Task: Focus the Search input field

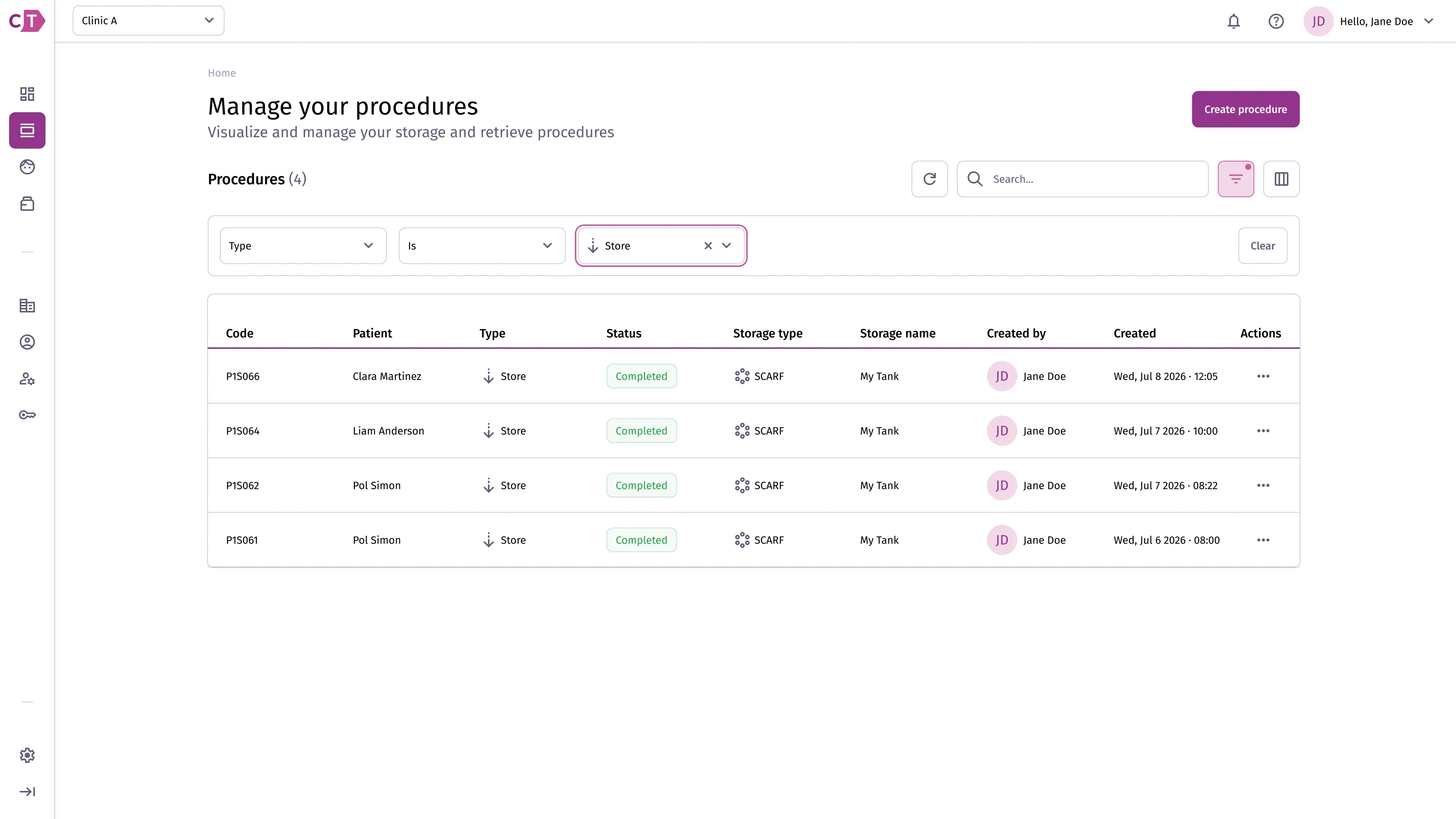Action: [x=1083, y=179]
